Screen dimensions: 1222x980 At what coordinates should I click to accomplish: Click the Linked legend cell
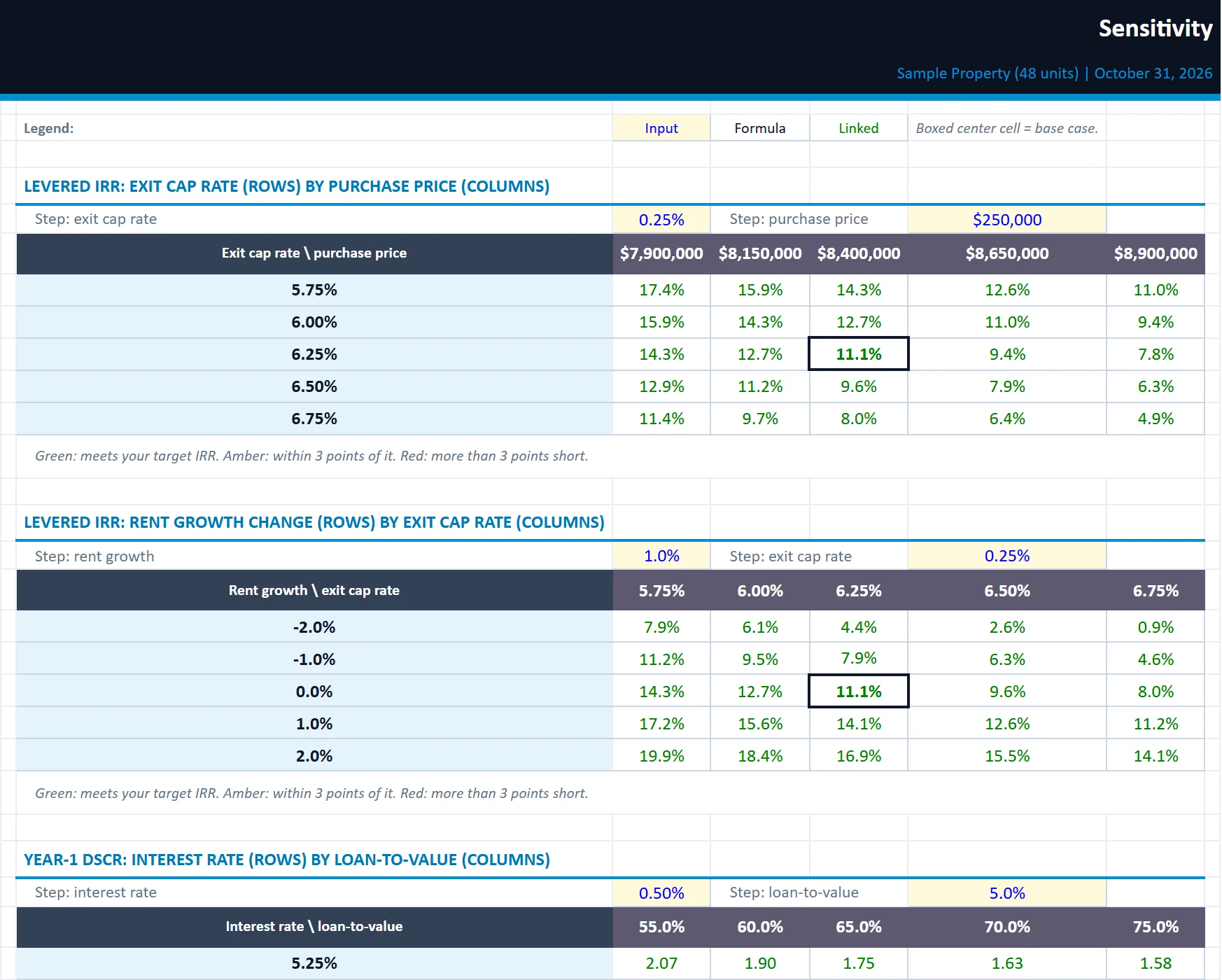[859, 128]
